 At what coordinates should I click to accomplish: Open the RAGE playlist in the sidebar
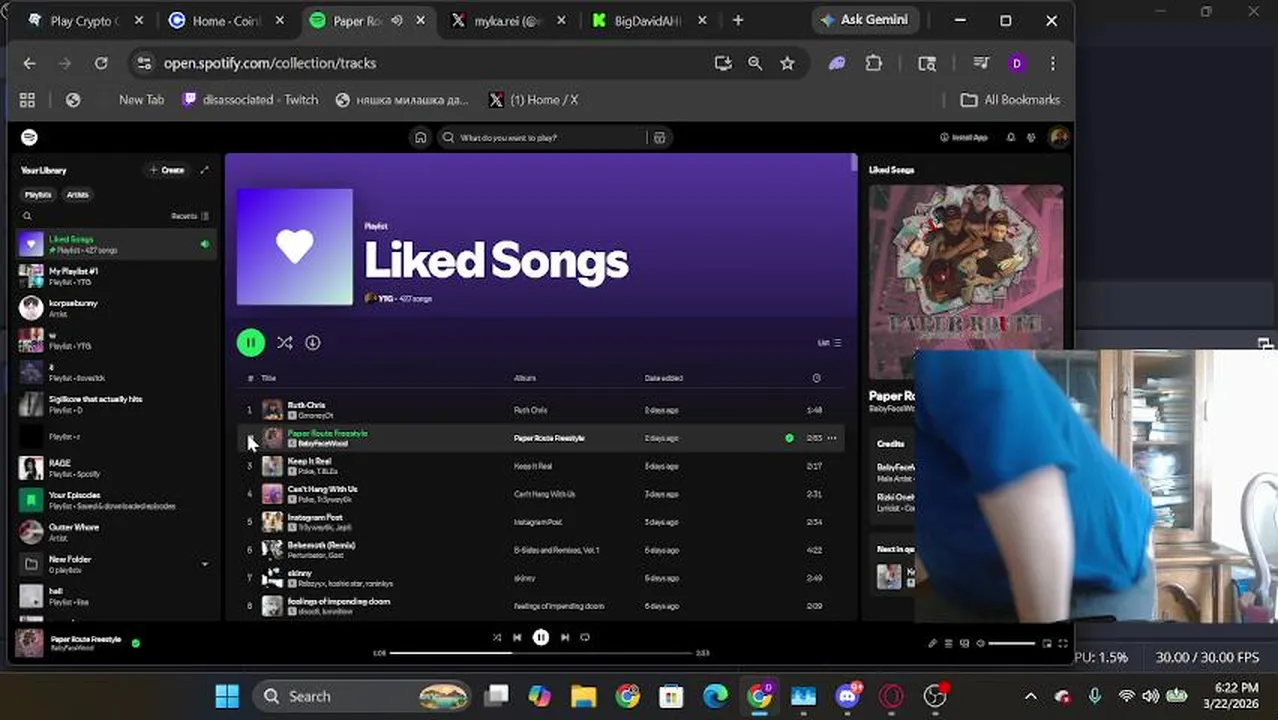pyautogui.click(x=116, y=468)
